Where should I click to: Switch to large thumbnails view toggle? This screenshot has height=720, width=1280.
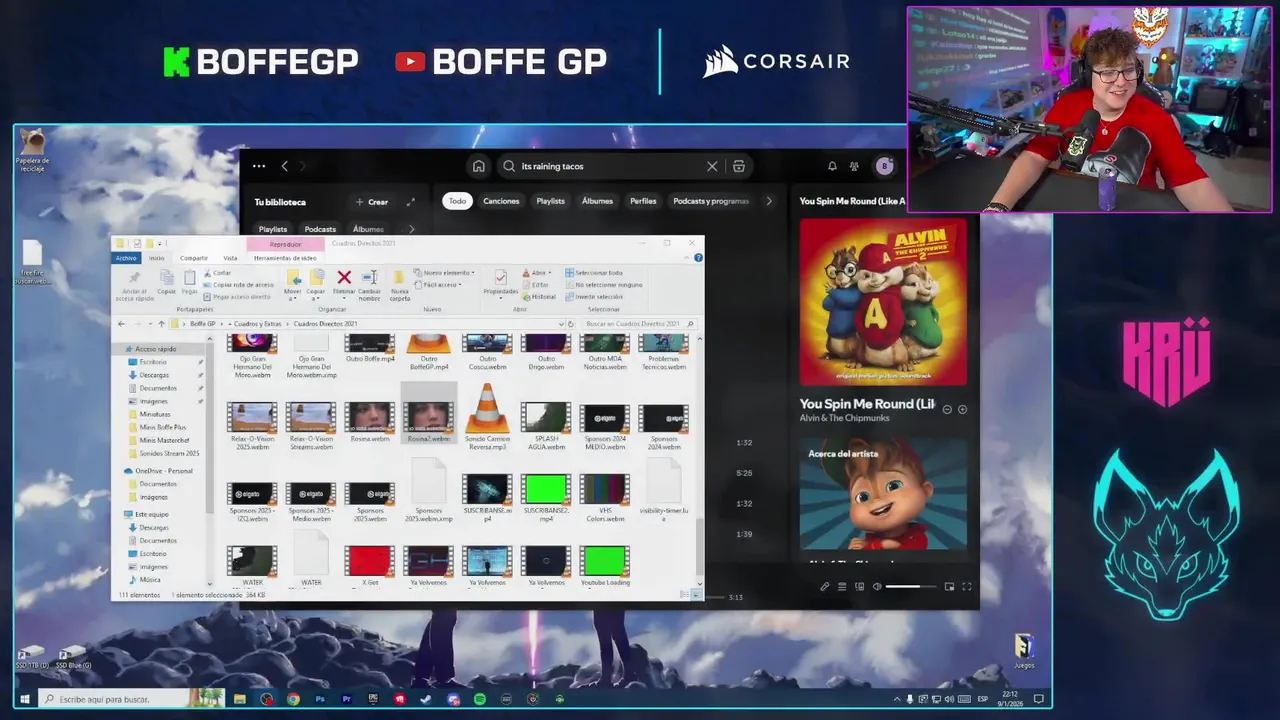point(695,595)
